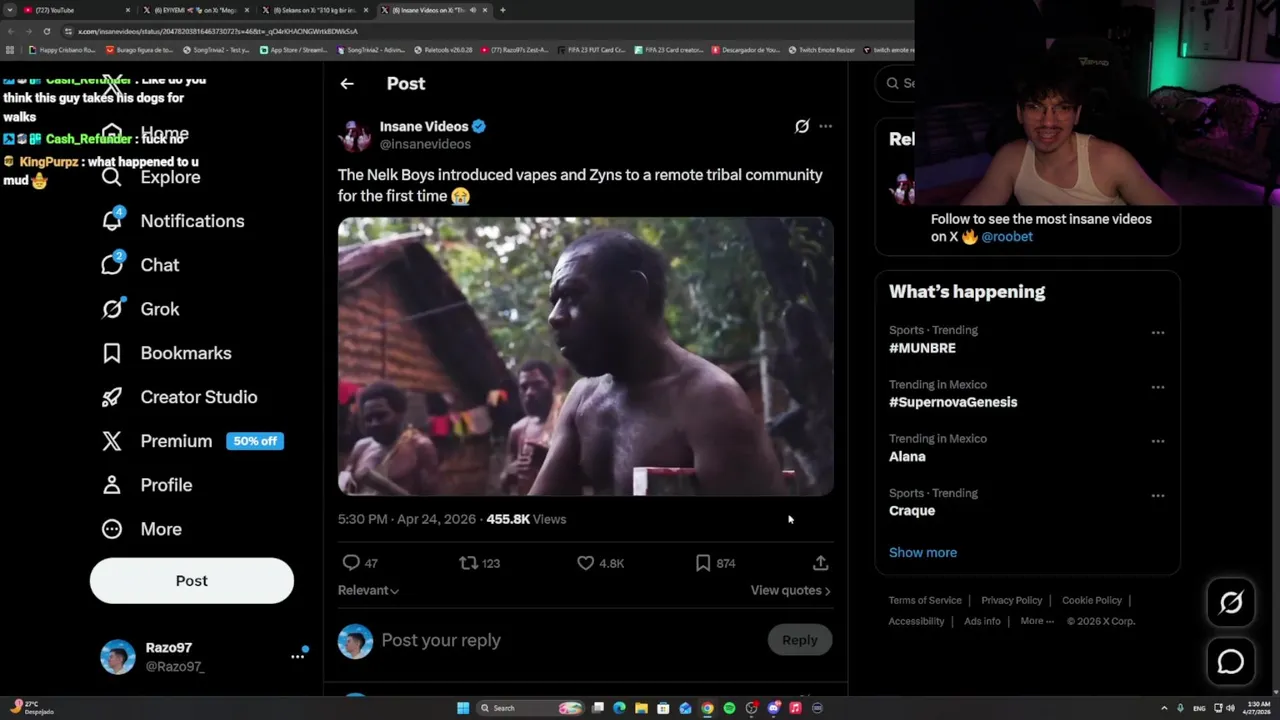Image resolution: width=1280 pixels, height=720 pixels.
Task: Open the Insane Videos profile name
Action: [424, 127]
